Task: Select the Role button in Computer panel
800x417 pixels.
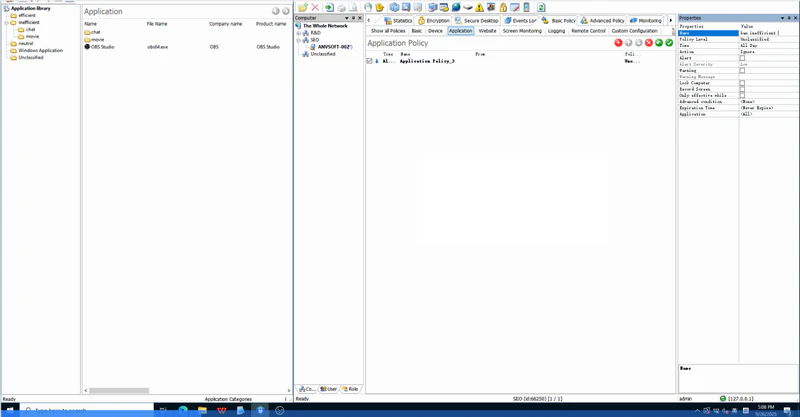Action: point(350,389)
